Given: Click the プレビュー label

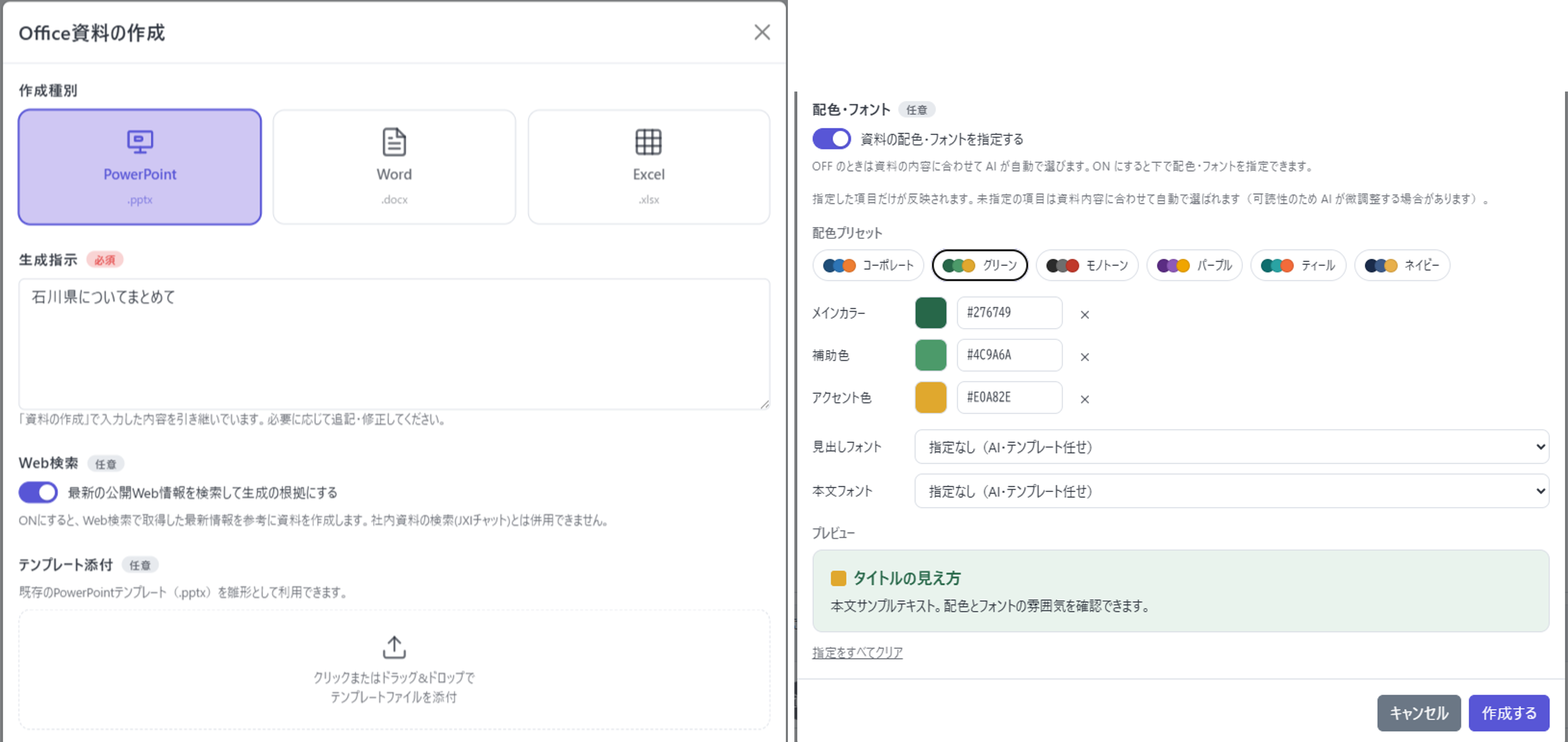Looking at the screenshot, I should tap(833, 533).
